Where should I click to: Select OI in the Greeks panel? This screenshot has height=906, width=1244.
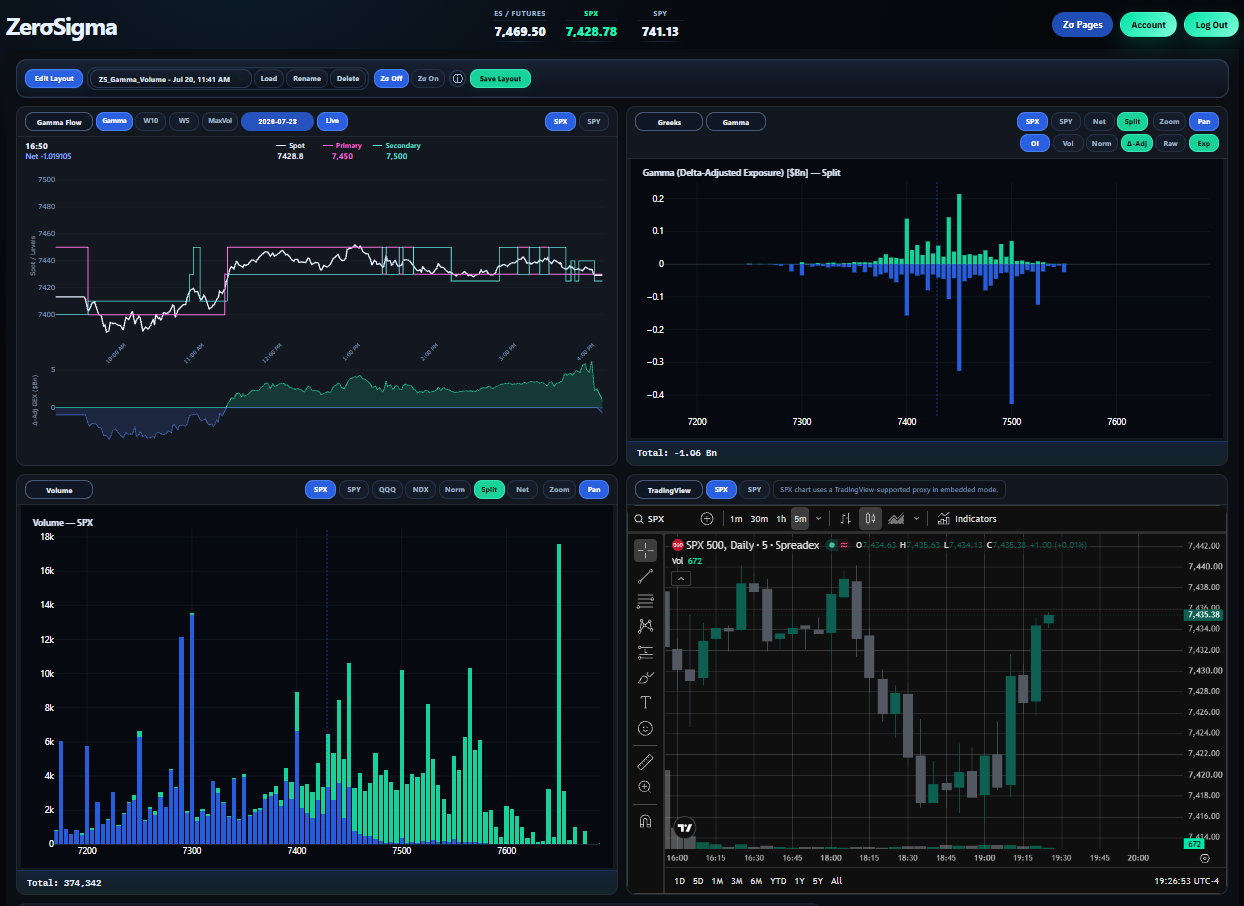point(1034,143)
